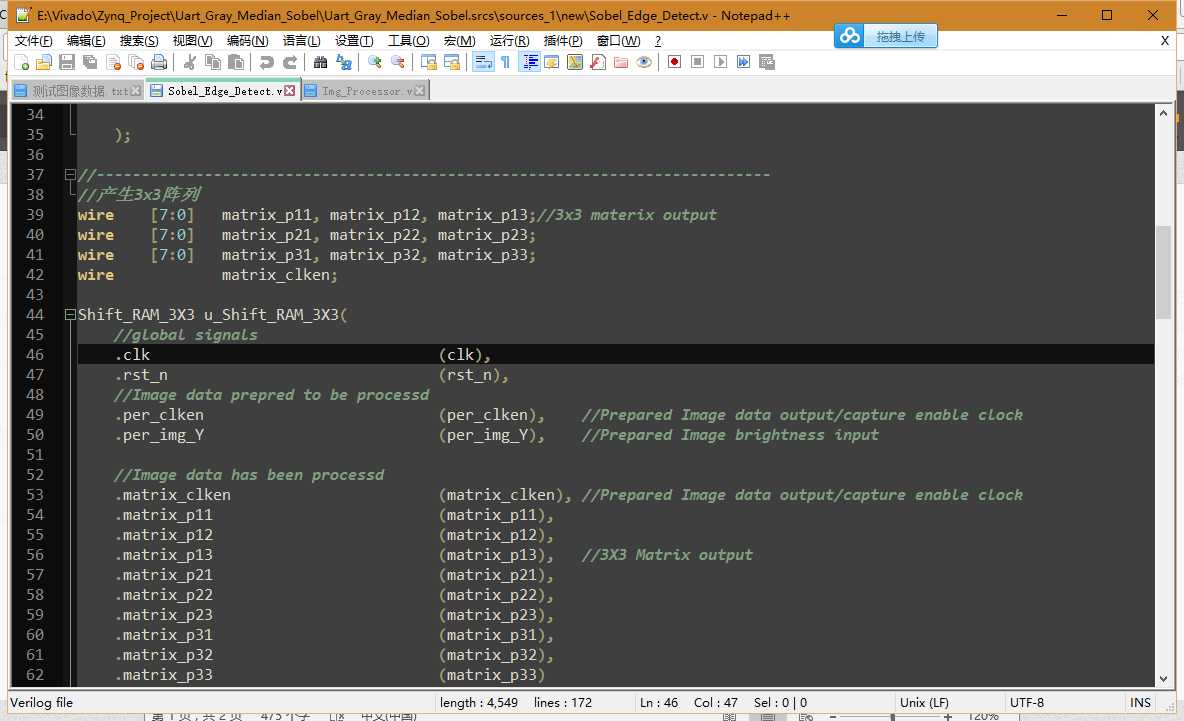Image resolution: width=1184 pixels, height=721 pixels.
Task: Save all open files
Action: coord(90,62)
